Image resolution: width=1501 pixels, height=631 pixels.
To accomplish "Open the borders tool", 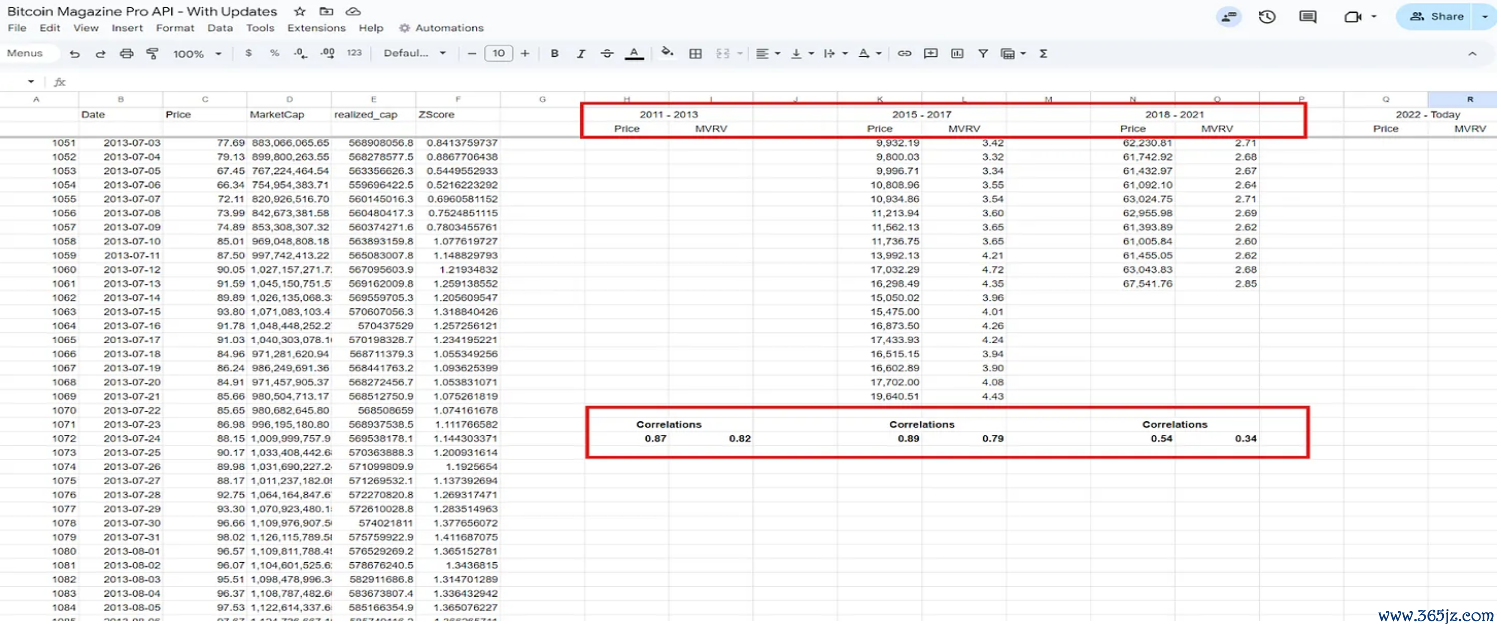I will point(696,54).
